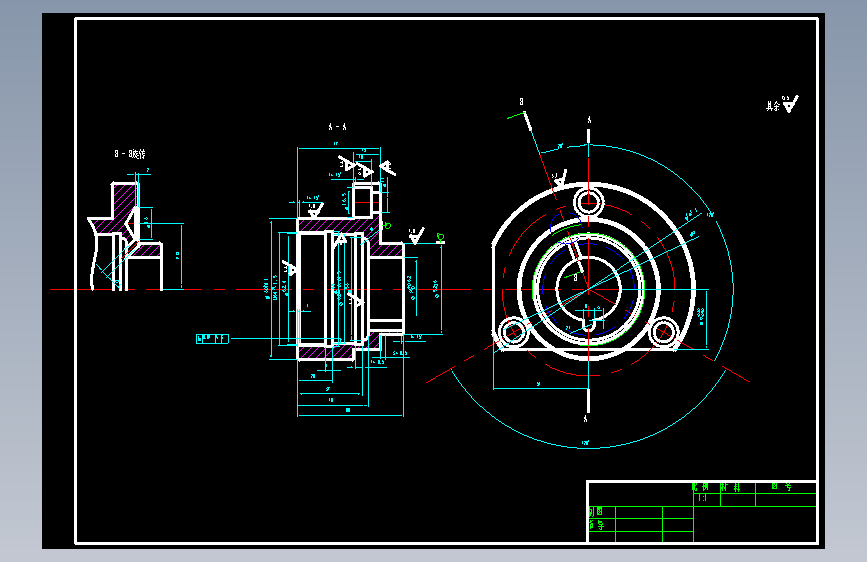Click the "A" section marker above the circular view
867x562 pixels.
click(x=589, y=120)
